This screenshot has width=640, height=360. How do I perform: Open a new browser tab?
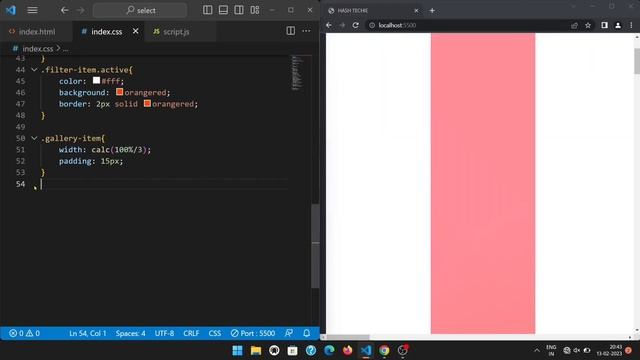click(x=432, y=11)
